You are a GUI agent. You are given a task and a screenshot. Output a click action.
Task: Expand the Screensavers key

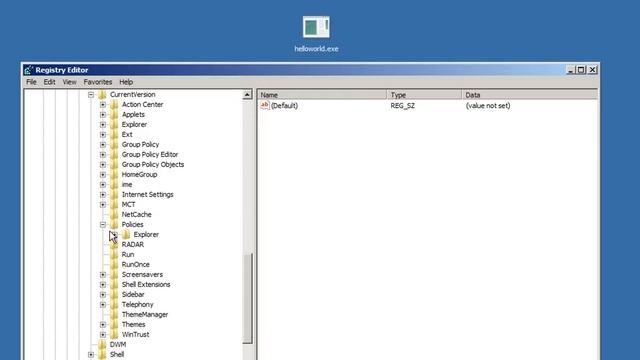click(x=103, y=275)
